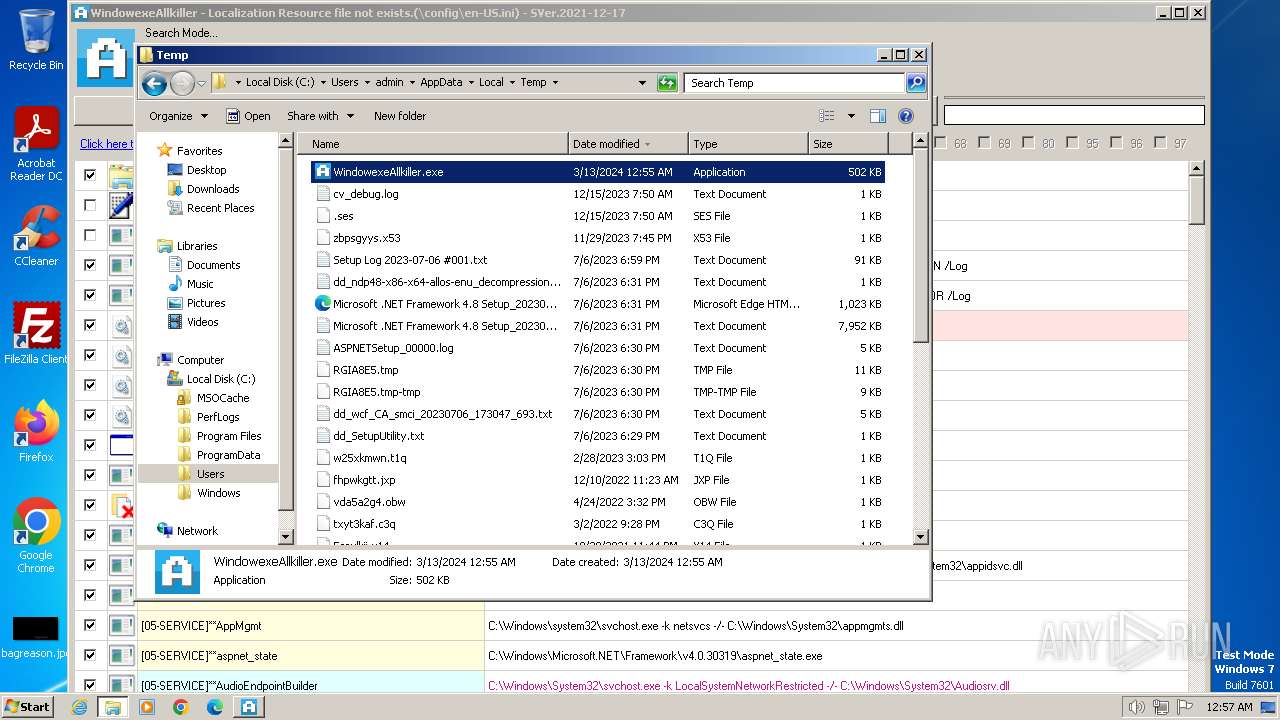Click Open in the toolbar
This screenshot has height=720, width=1280.
248,116
